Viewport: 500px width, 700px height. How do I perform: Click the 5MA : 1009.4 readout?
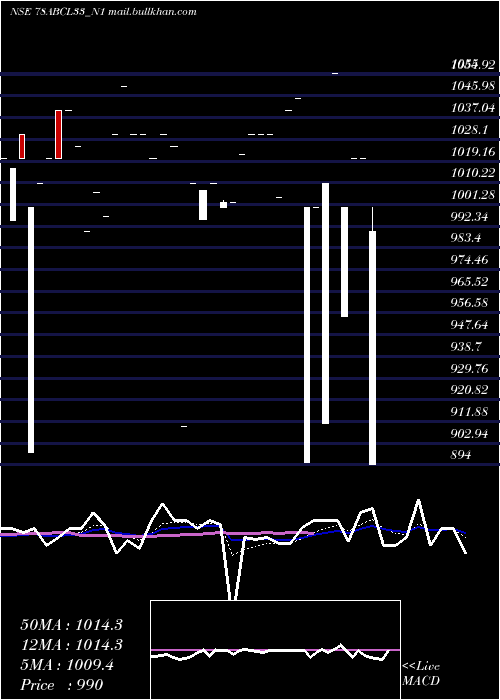(67, 665)
